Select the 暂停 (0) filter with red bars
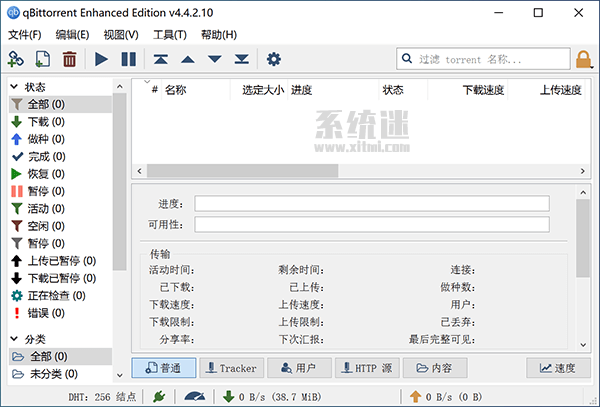The height and width of the screenshot is (407, 600). point(60,191)
